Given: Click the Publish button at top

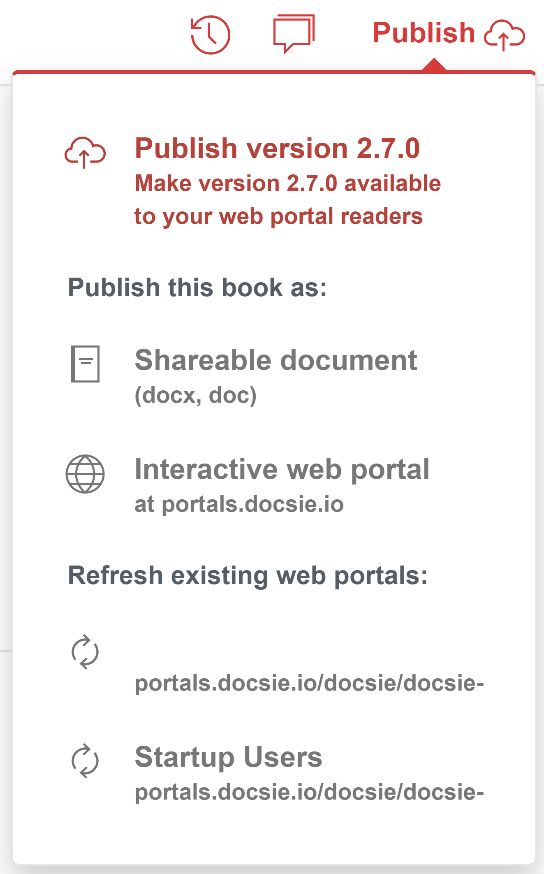Looking at the screenshot, I should 423,32.
